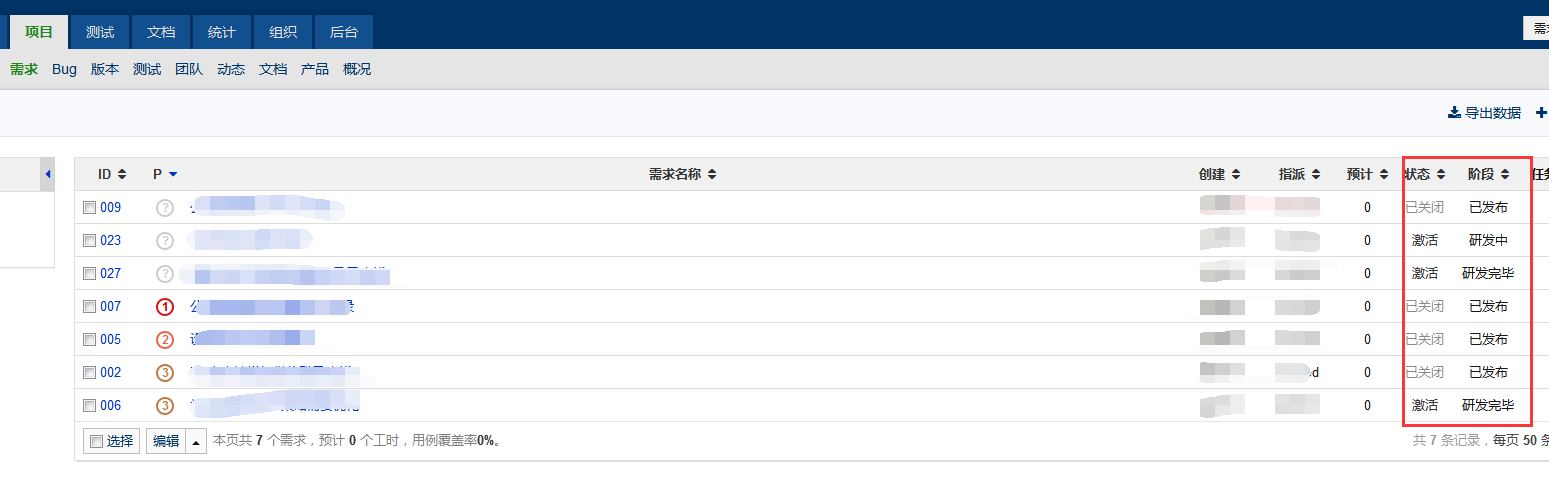1549x499 pixels.
Task: Switch to the 统计 top tab
Action: pyautogui.click(x=222, y=32)
